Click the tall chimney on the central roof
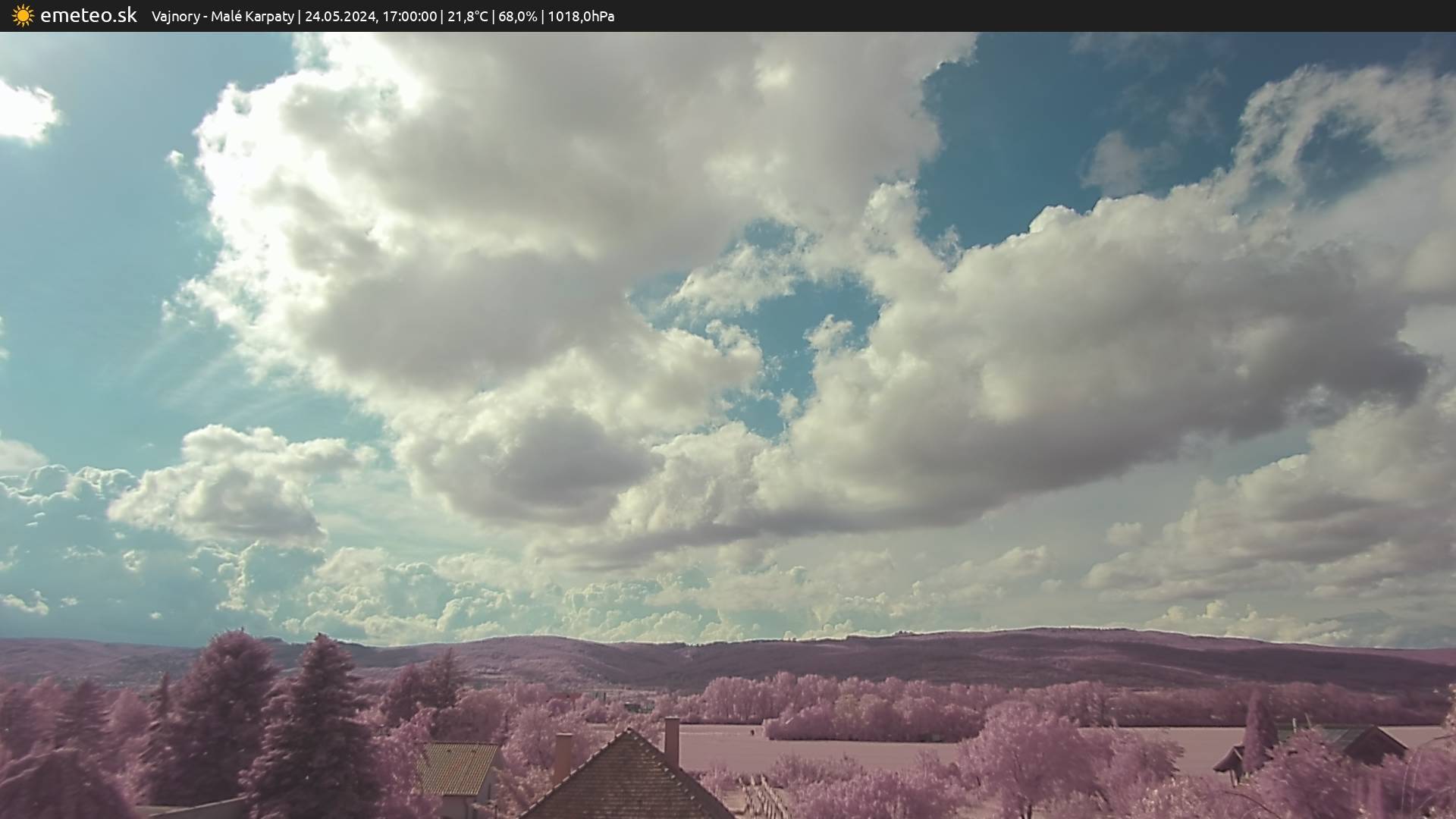The image size is (1456, 819). (x=672, y=742)
